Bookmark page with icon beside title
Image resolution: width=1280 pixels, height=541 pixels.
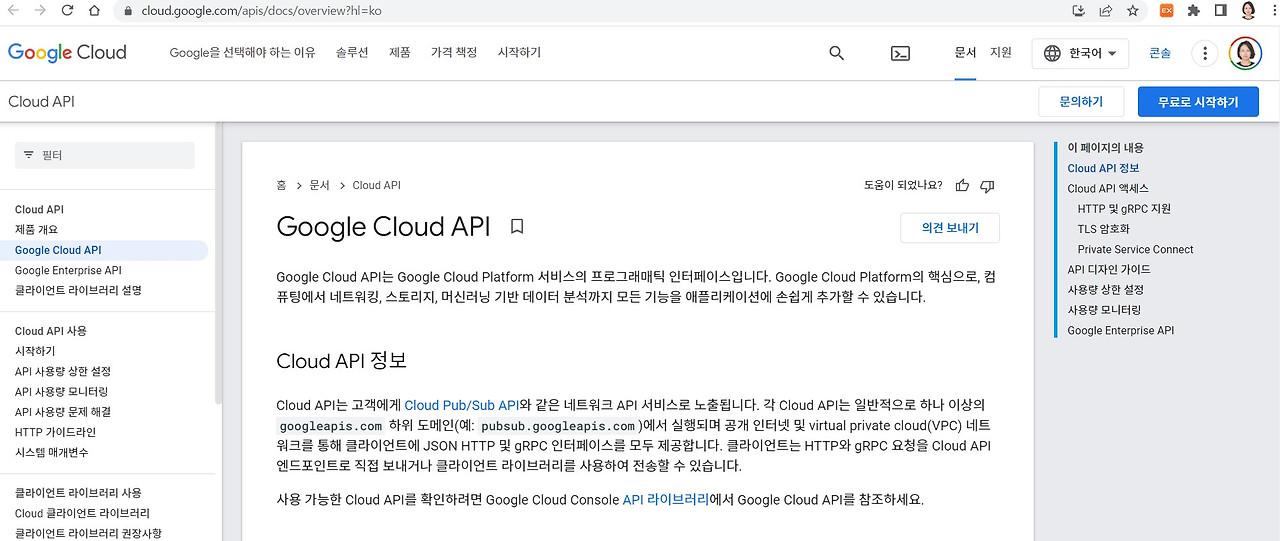(517, 227)
